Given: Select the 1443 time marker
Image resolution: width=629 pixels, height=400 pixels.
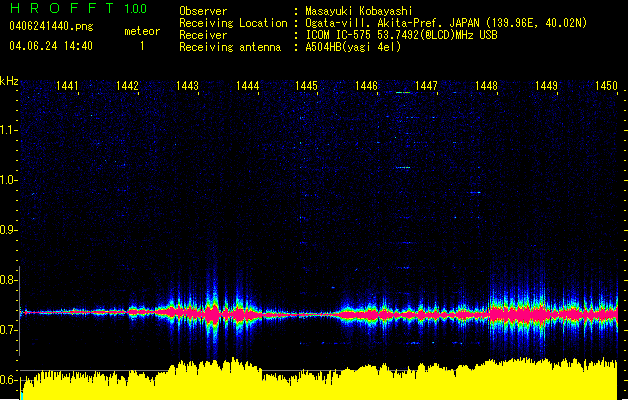Looking at the screenshot, I should pos(187,86).
